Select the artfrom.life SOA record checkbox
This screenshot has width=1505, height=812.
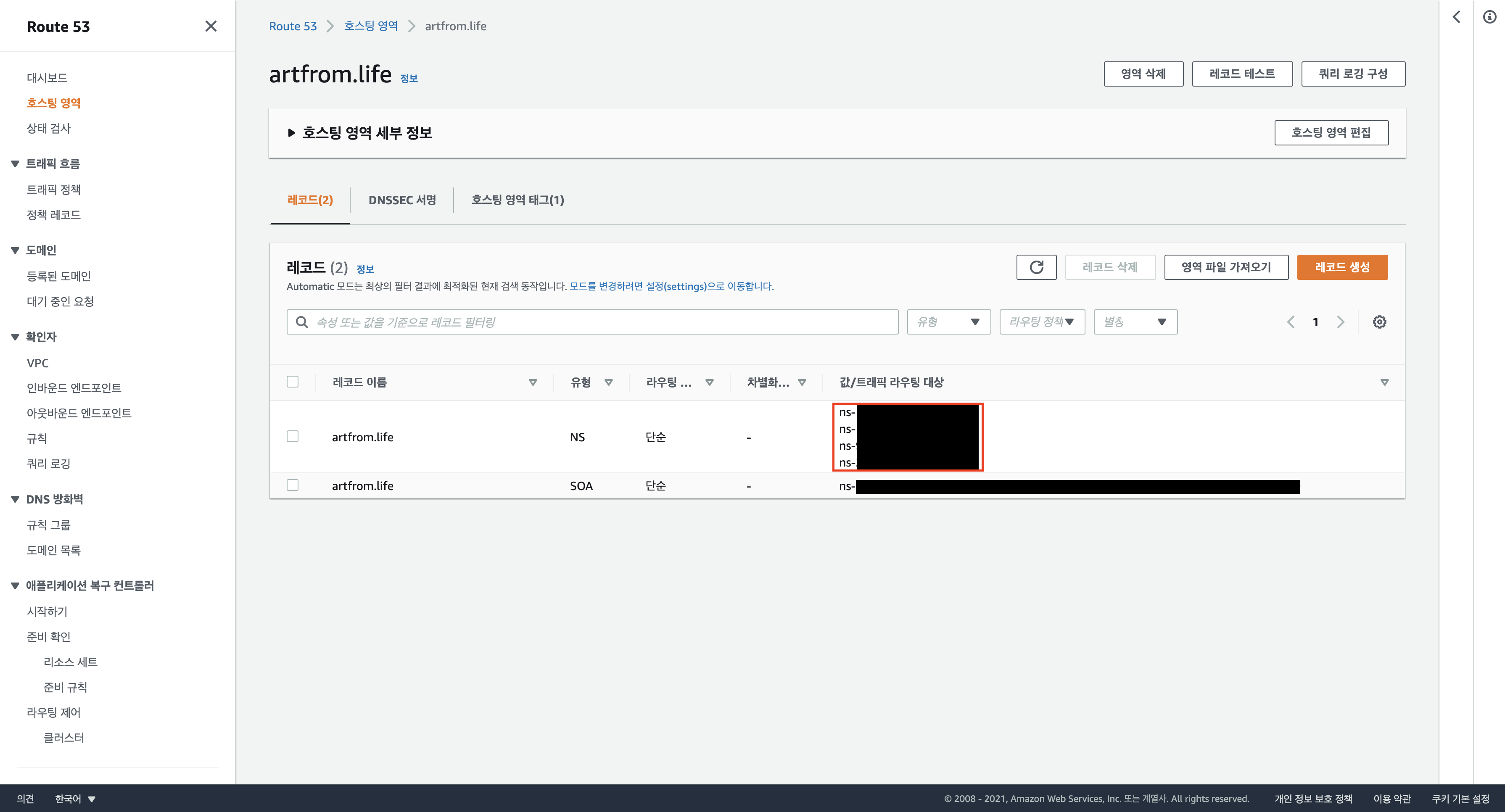(x=293, y=485)
